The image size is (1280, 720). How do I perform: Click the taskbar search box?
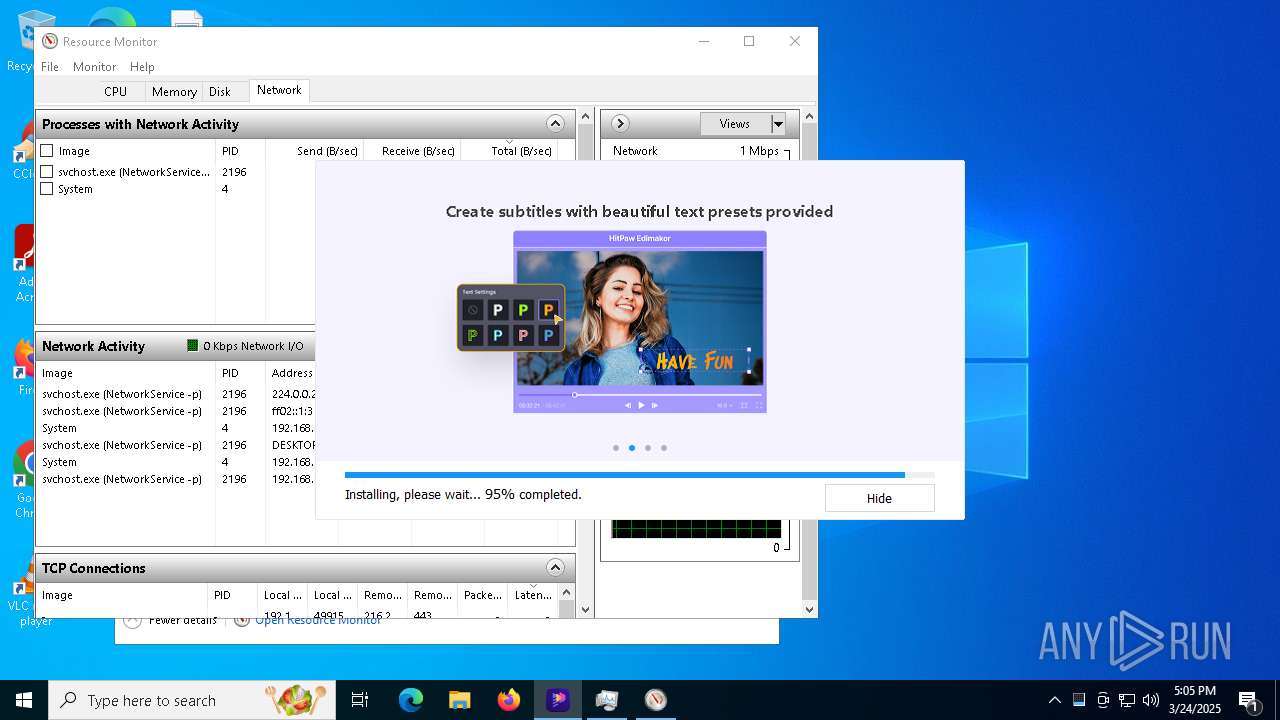pos(192,700)
